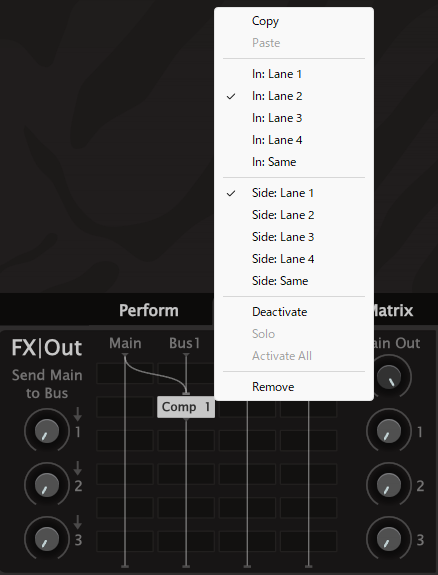This screenshot has height=575, width=438.
Task: Adjust Send Main to Bus knob 1
Action: point(47,431)
